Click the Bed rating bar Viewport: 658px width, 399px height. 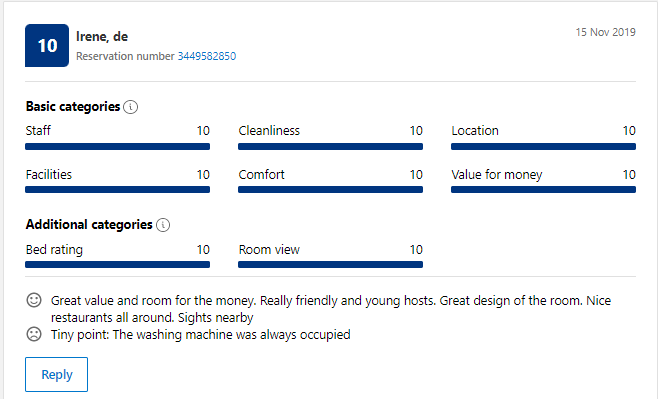point(118,264)
